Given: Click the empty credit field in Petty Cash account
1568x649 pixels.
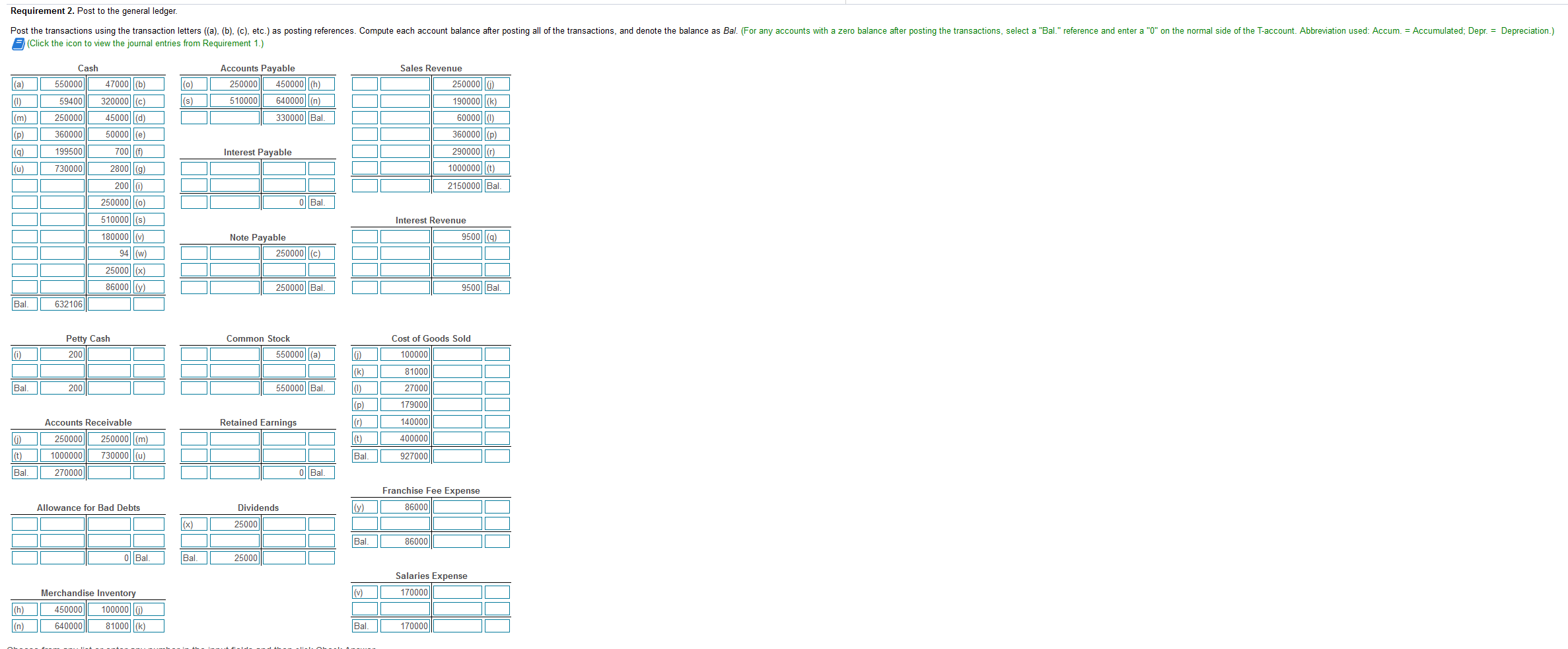Looking at the screenshot, I should [x=108, y=354].
